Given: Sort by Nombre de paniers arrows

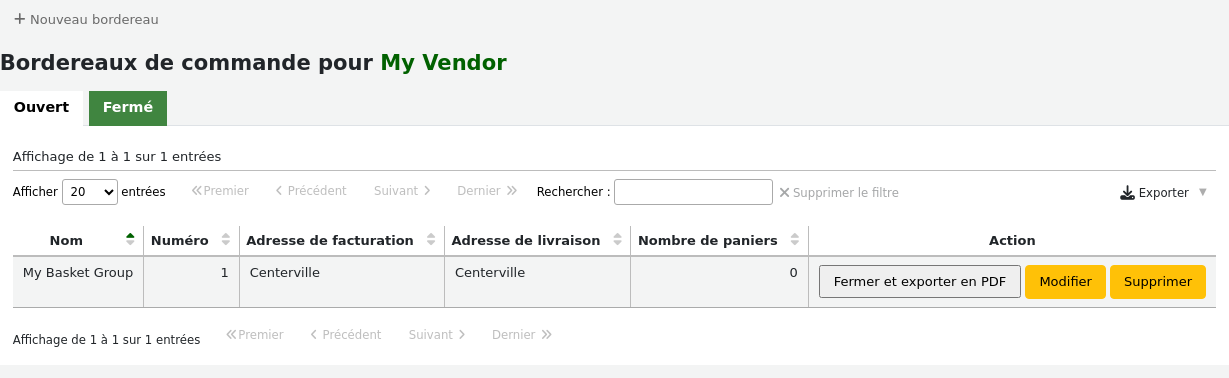Looking at the screenshot, I should (x=795, y=240).
